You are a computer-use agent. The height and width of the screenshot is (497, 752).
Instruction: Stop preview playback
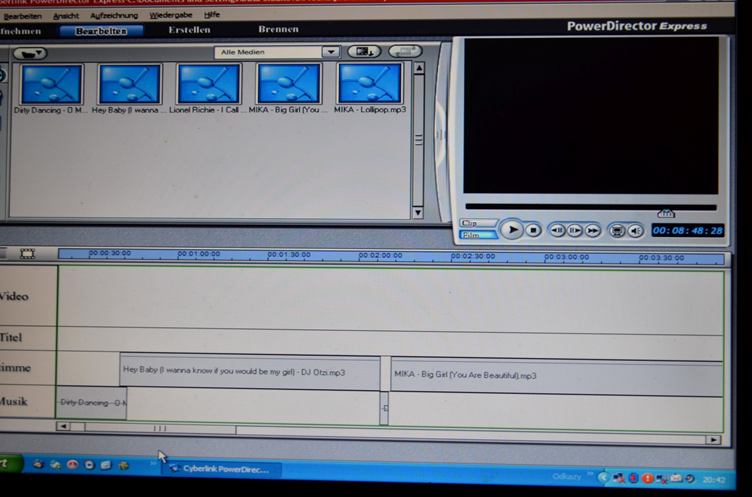point(533,231)
